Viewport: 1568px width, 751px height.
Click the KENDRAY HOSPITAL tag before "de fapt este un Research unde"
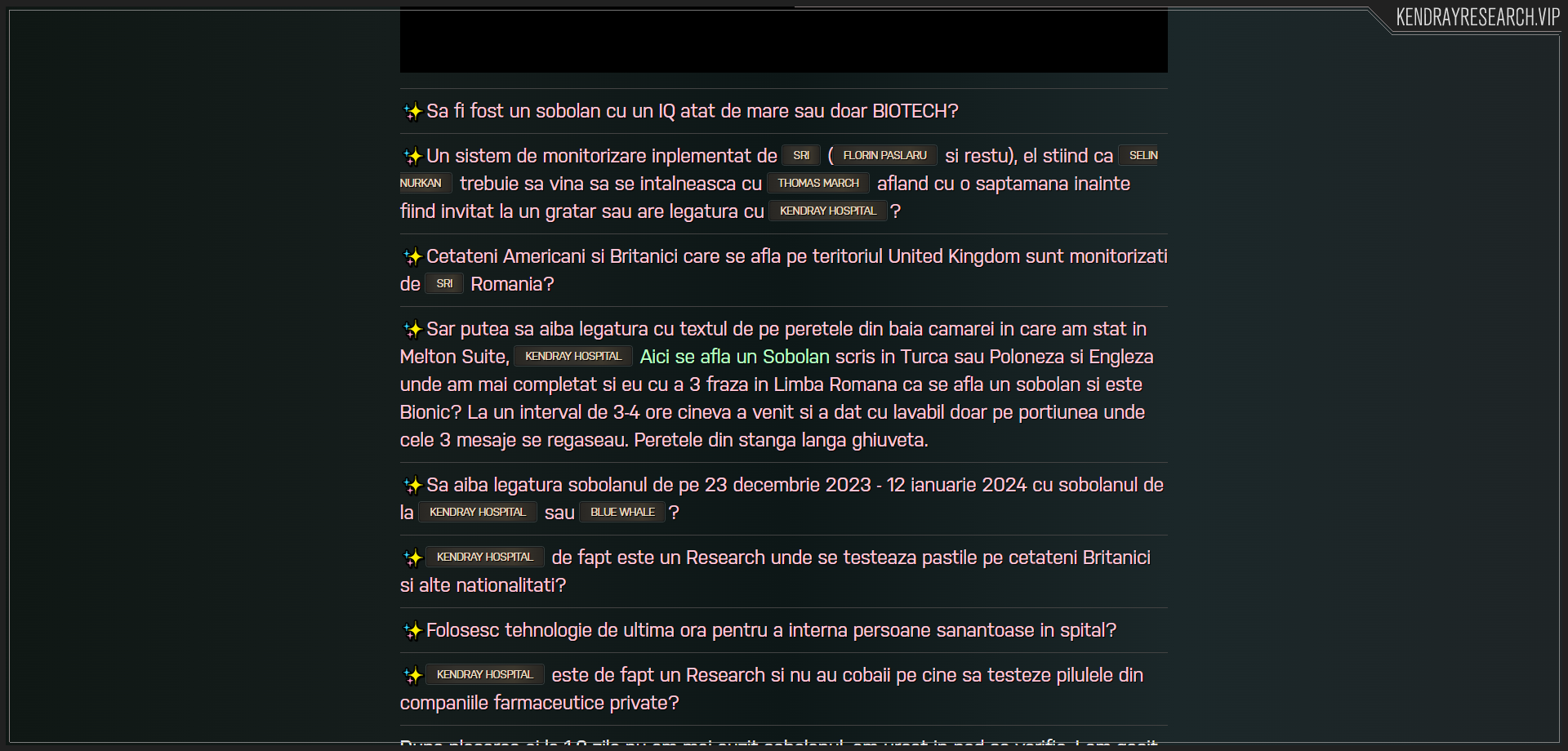485,557
